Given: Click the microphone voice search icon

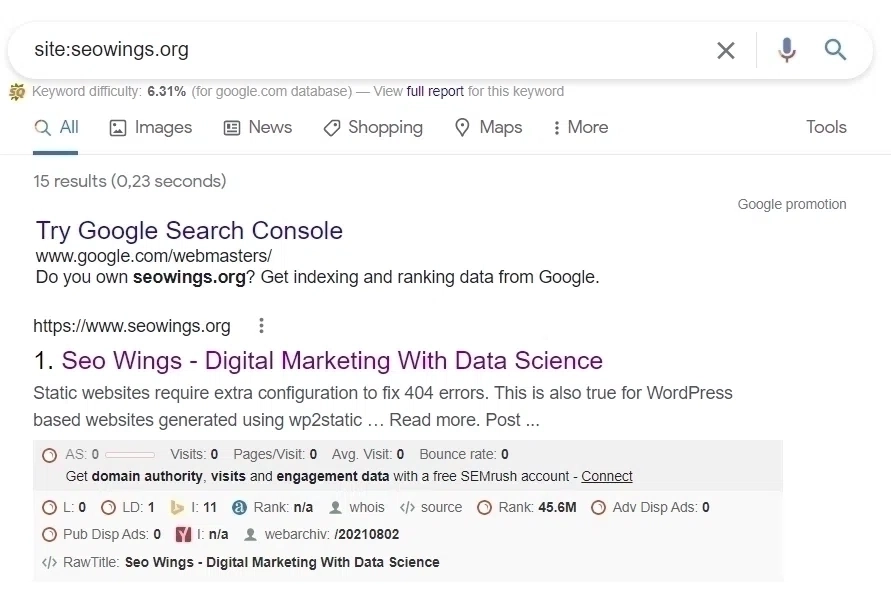Looking at the screenshot, I should (787, 50).
